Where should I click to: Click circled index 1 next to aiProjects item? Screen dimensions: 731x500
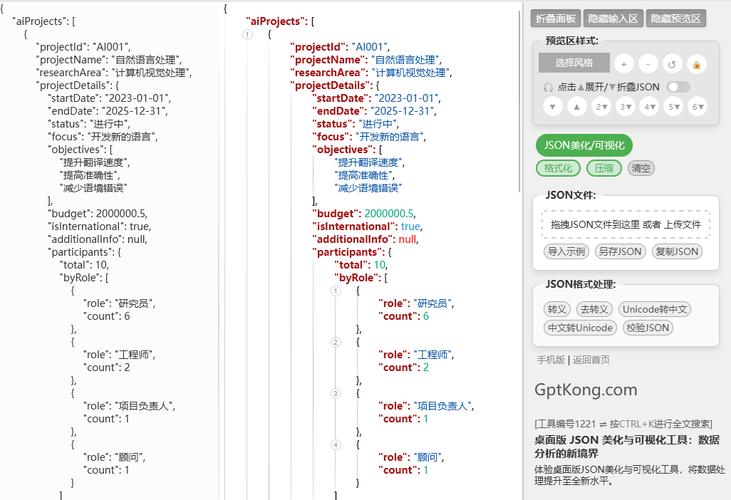click(x=248, y=34)
